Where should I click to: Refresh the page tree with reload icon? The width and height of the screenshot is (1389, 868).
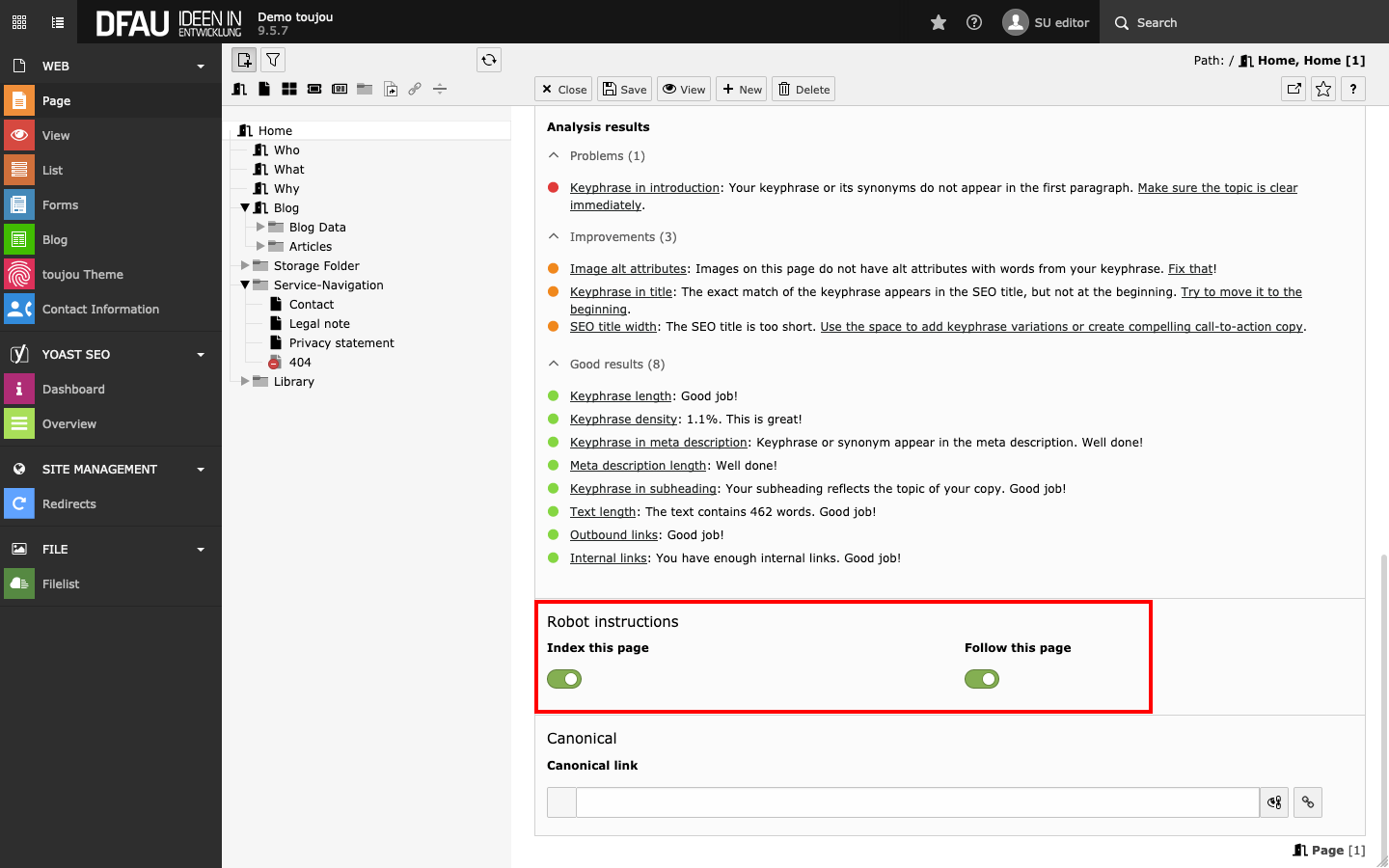click(489, 60)
